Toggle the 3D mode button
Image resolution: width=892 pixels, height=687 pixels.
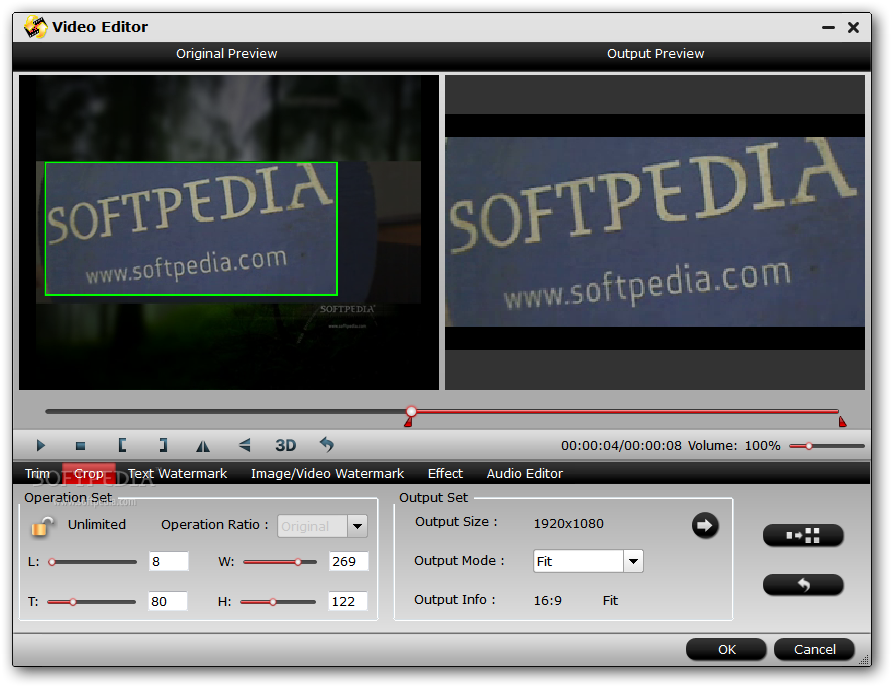click(286, 445)
